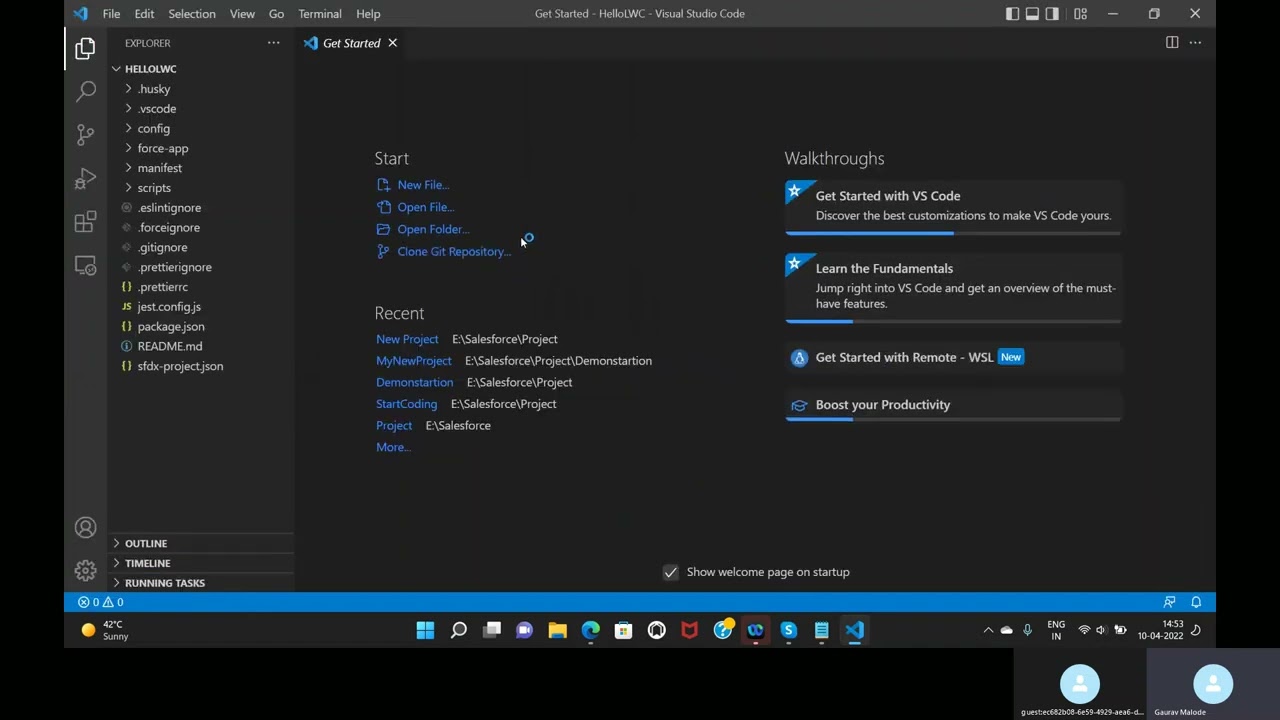This screenshot has width=1280, height=720.
Task: Open recent MyNewProject folder
Action: tap(414, 361)
